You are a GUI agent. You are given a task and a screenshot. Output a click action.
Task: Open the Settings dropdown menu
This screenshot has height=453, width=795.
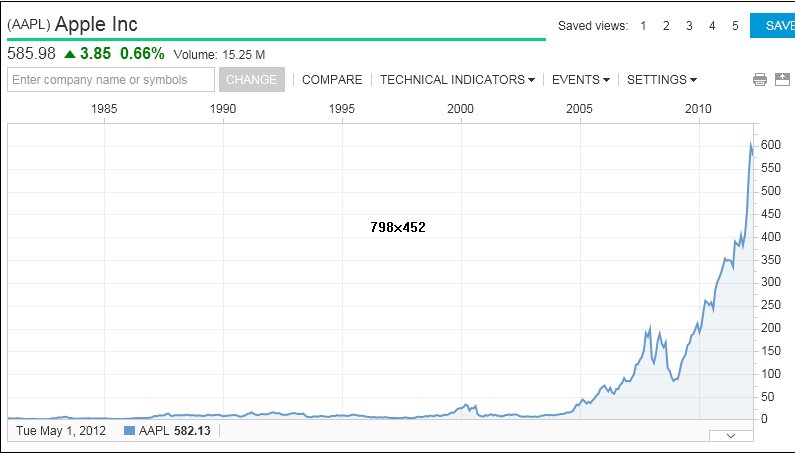(x=662, y=80)
